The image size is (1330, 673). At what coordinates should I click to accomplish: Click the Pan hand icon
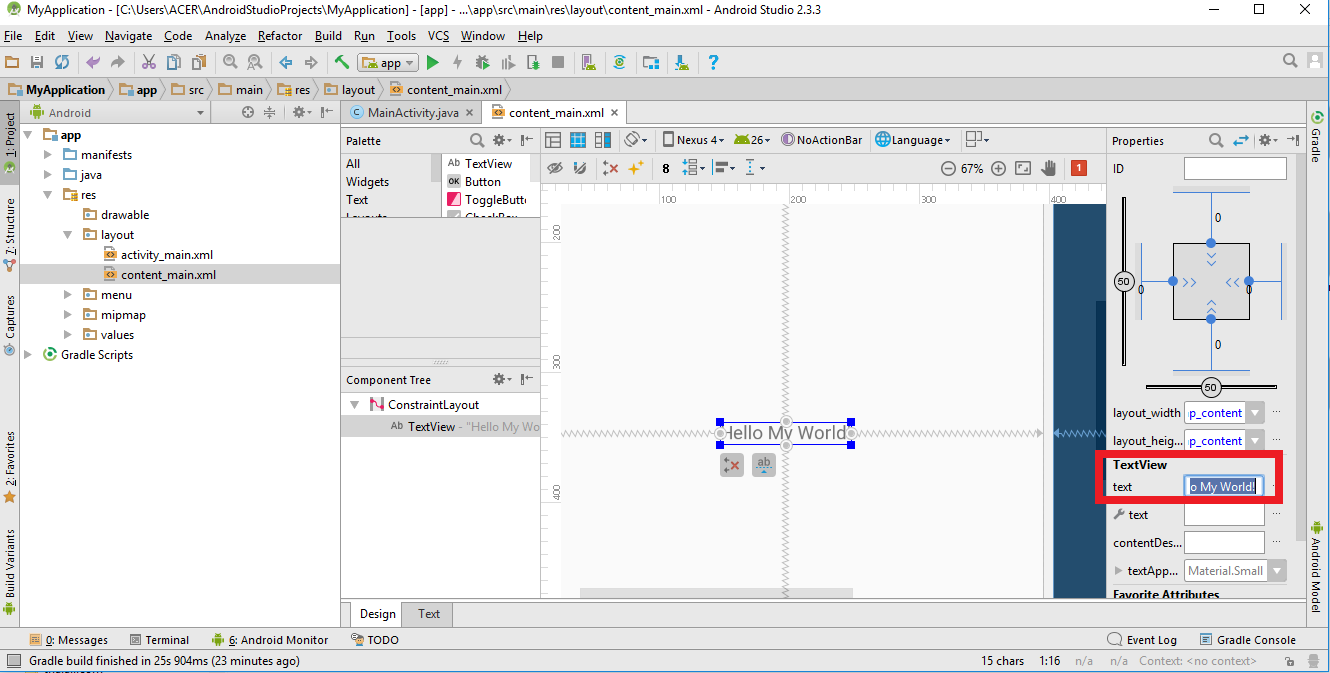(x=1049, y=168)
